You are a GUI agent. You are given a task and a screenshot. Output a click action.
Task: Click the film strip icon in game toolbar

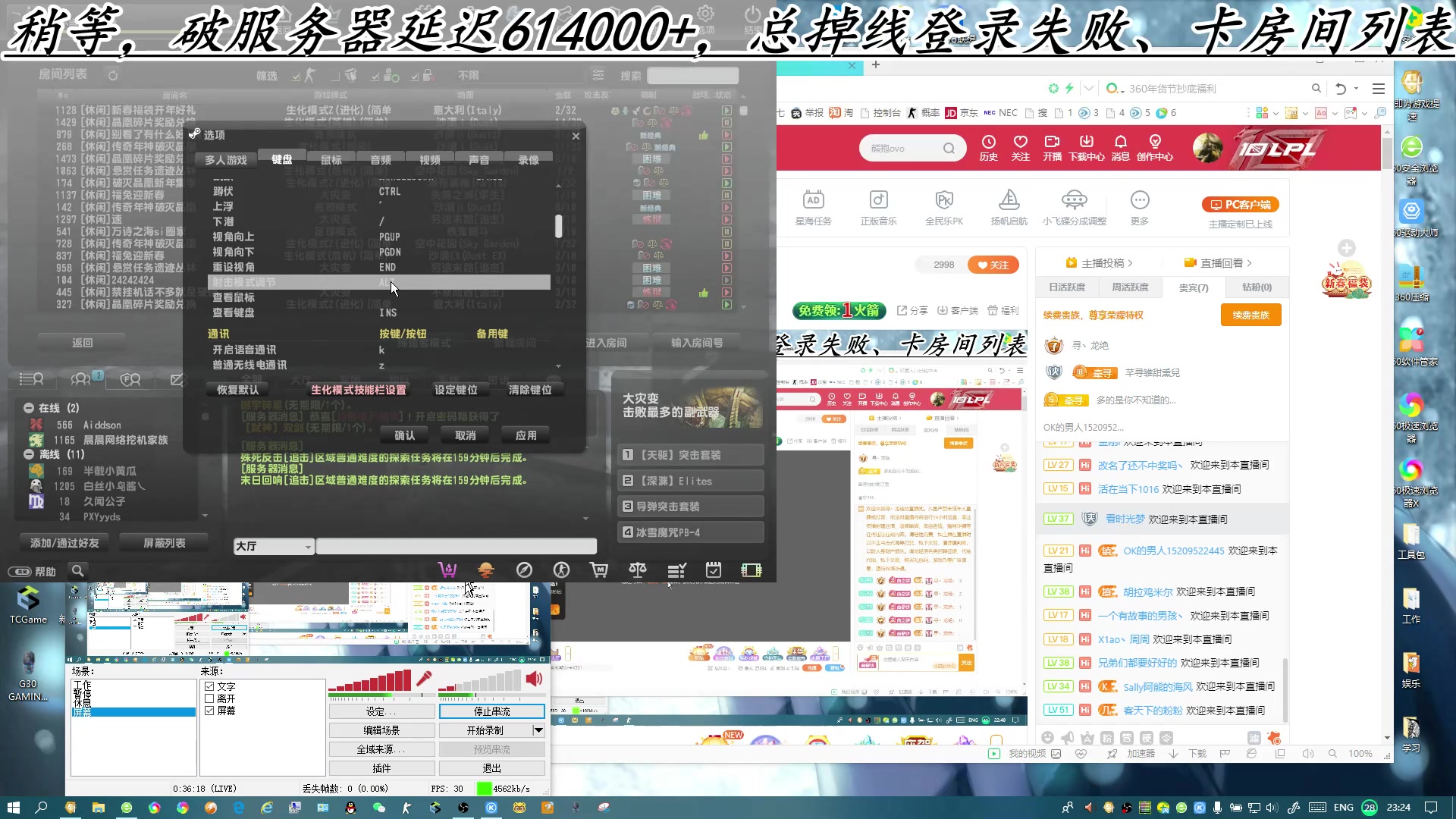(x=752, y=570)
